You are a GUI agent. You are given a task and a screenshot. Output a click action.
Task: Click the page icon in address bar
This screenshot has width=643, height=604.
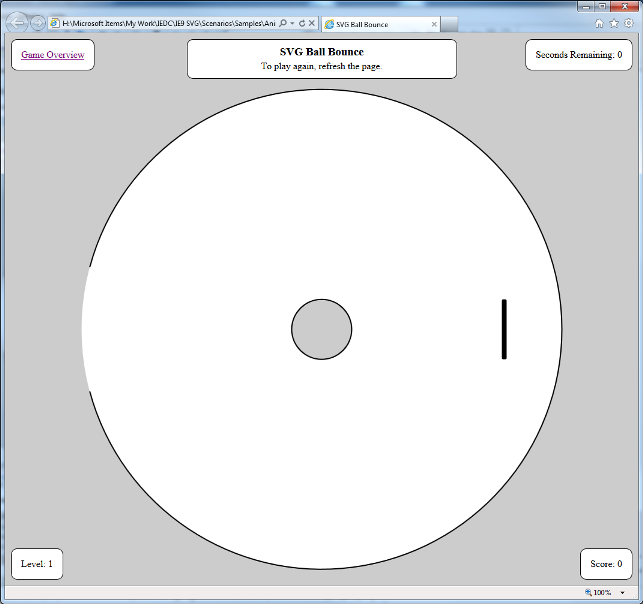54,23
